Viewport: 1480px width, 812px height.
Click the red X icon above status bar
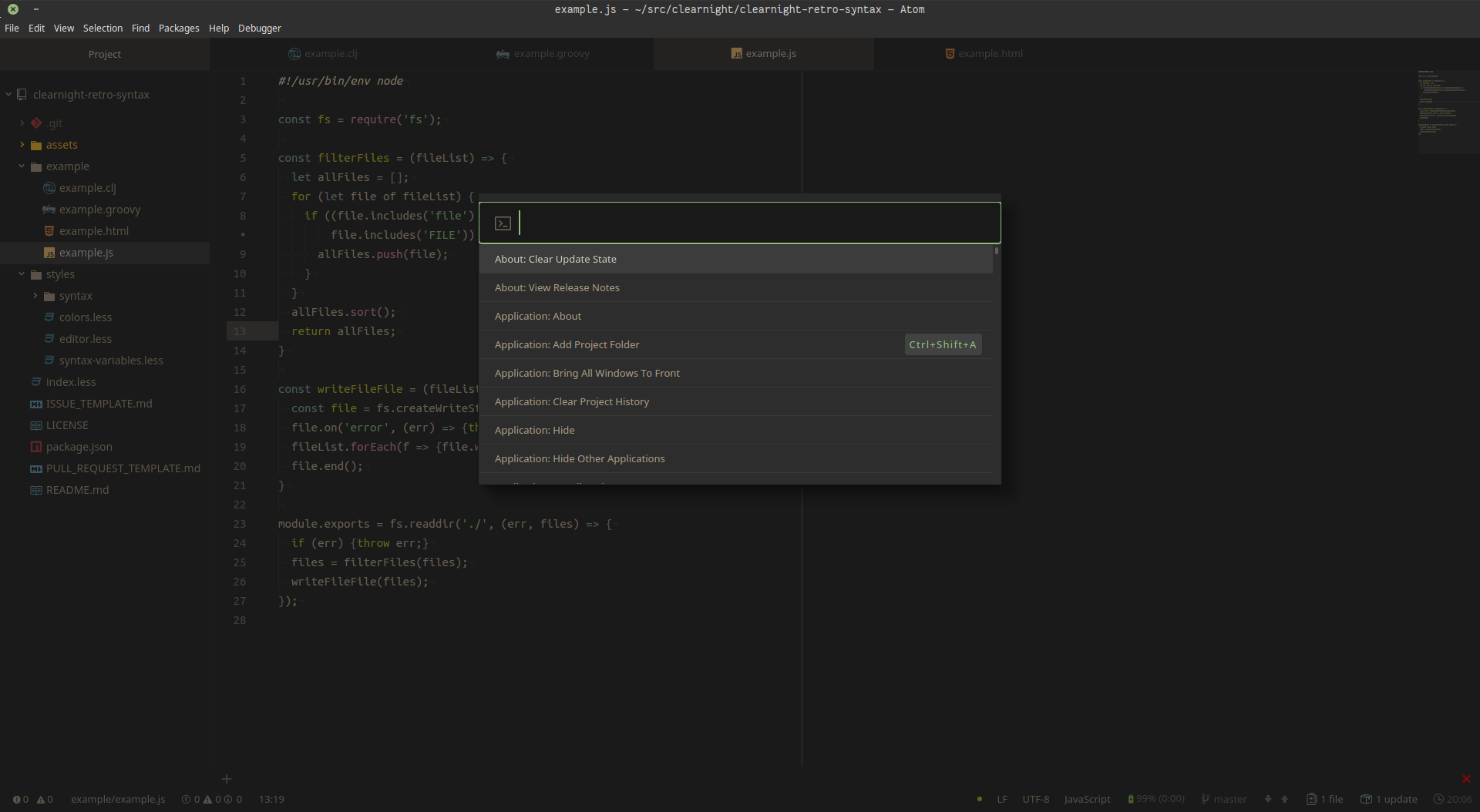point(1466,779)
